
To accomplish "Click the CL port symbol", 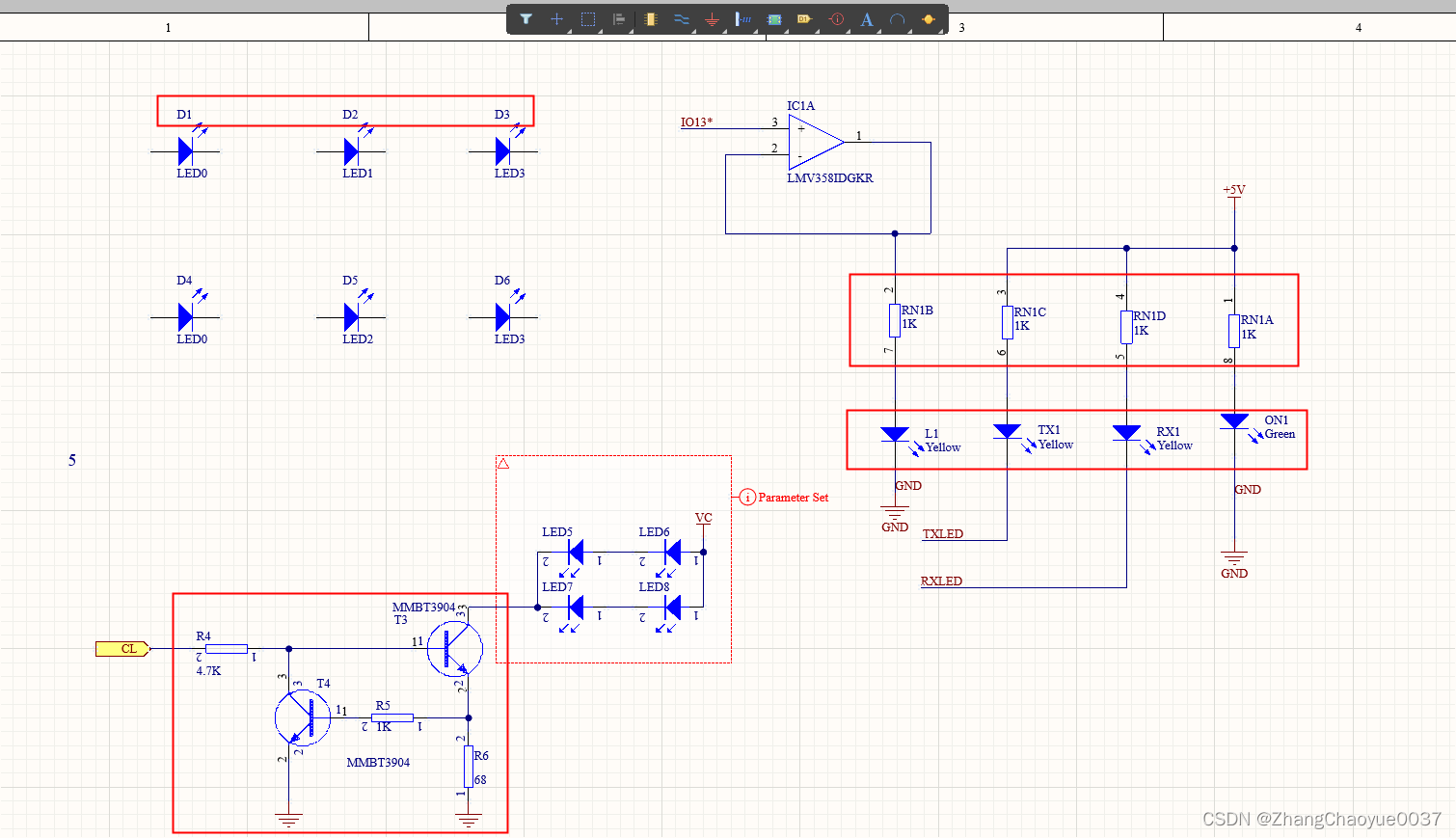I will [123, 649].
